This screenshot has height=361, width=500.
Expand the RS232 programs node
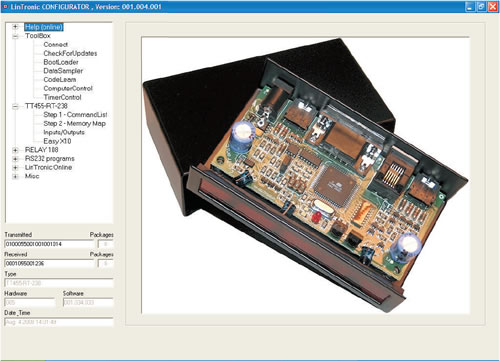[x=15, y=159]
